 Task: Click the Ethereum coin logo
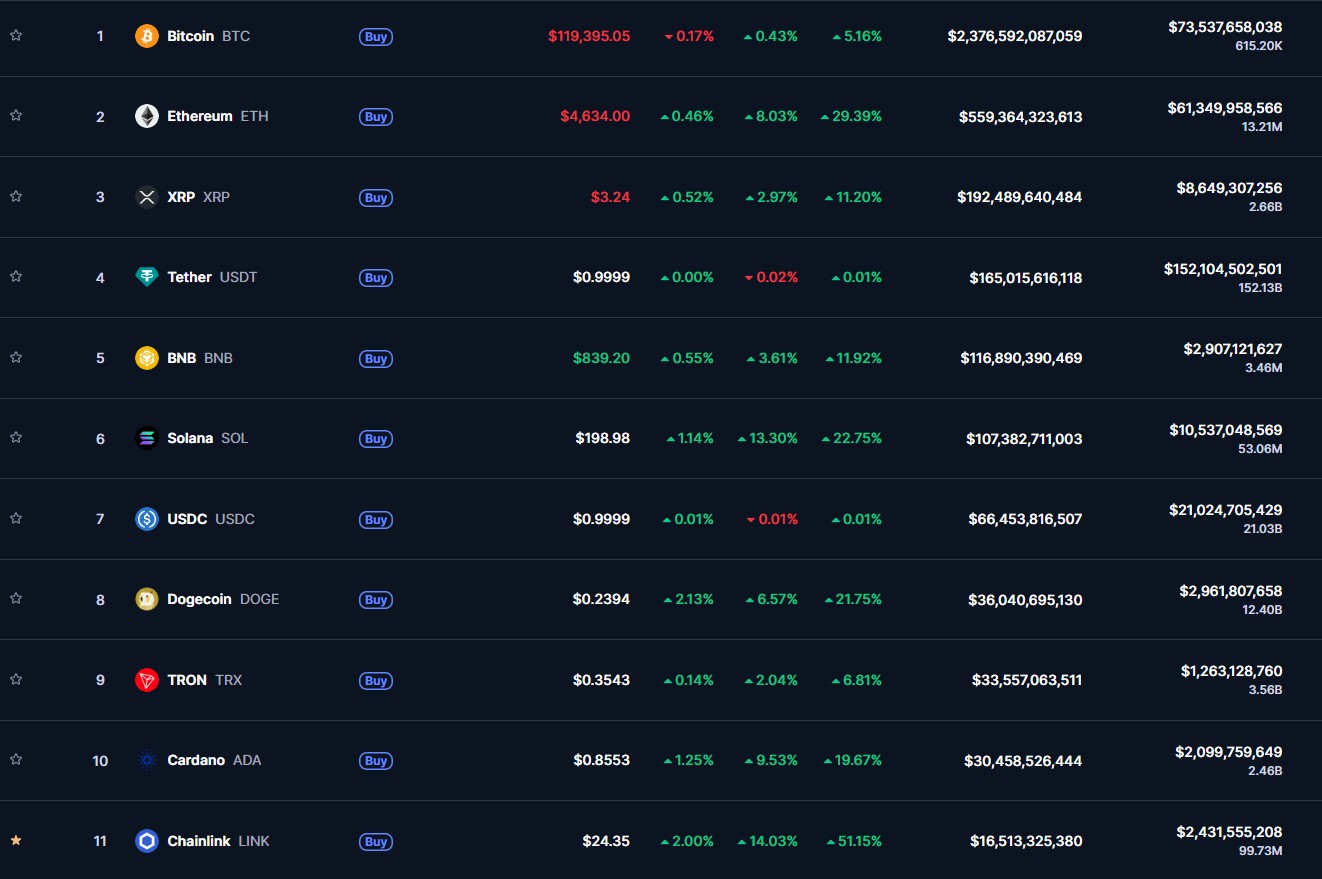coord(147,116)
